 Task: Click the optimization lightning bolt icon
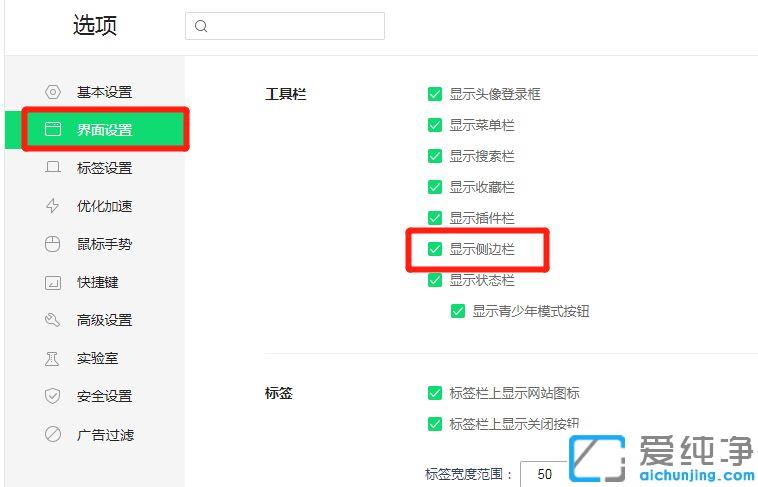click(x=53, y=206)
